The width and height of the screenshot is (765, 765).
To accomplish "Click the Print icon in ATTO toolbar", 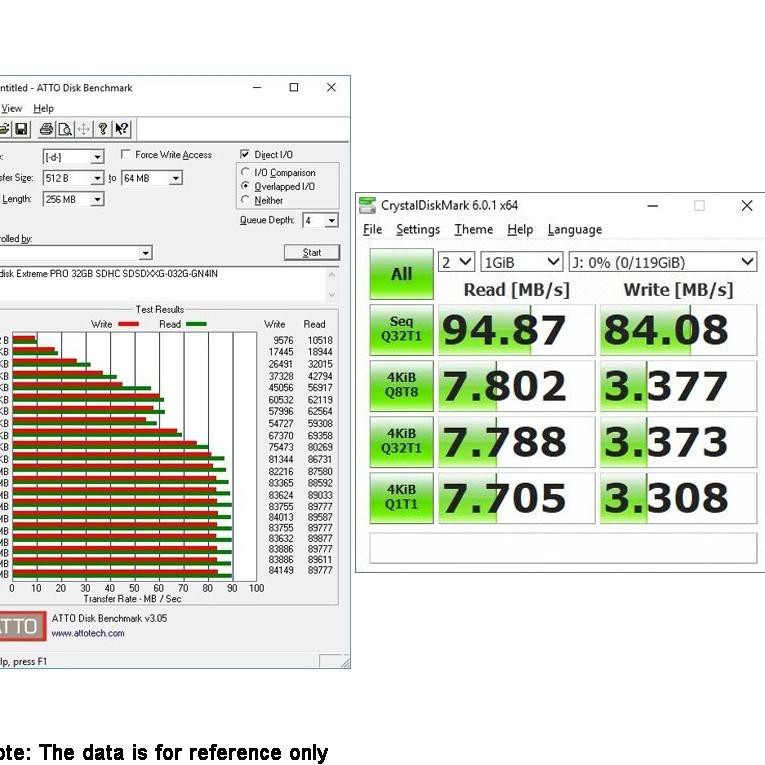I will coord(46,129).
